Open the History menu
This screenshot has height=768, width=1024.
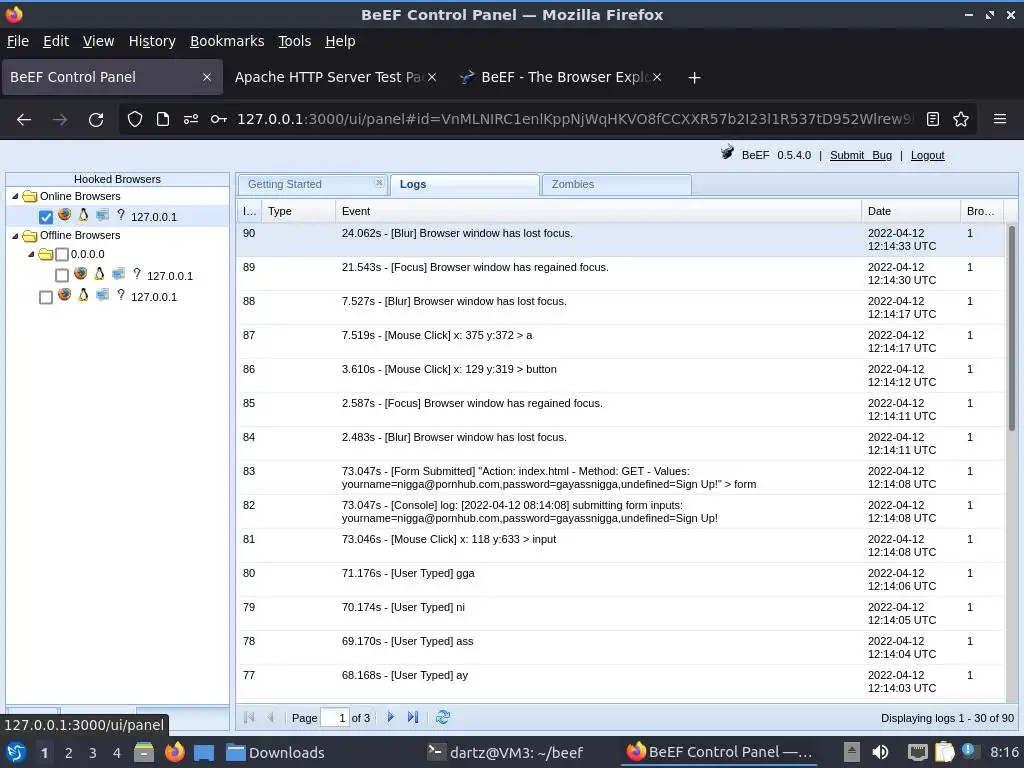pos(152,41)
